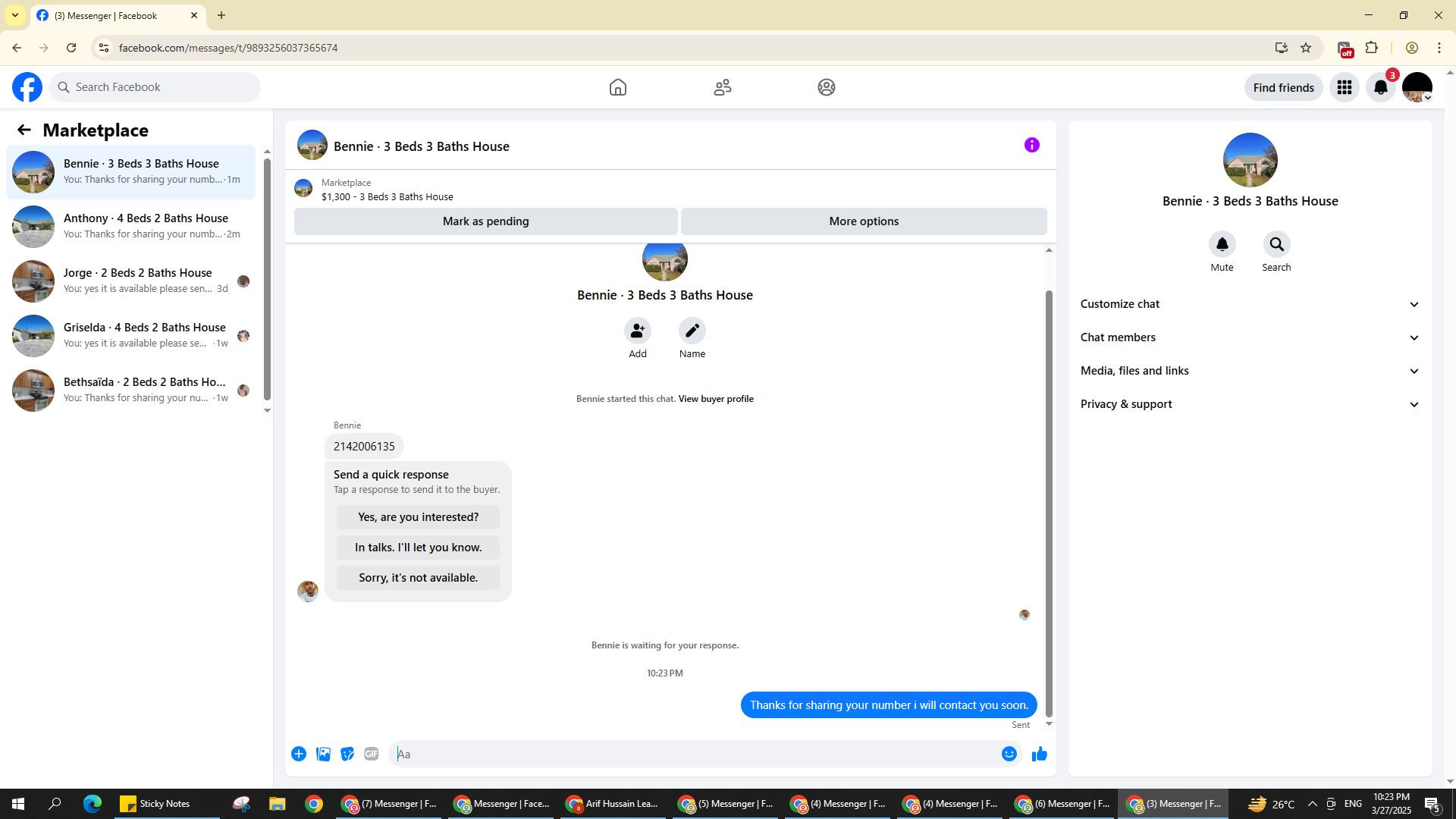Focus the message text input field
The width and height of the screenshot is (1456, 819).
point(694,754)
